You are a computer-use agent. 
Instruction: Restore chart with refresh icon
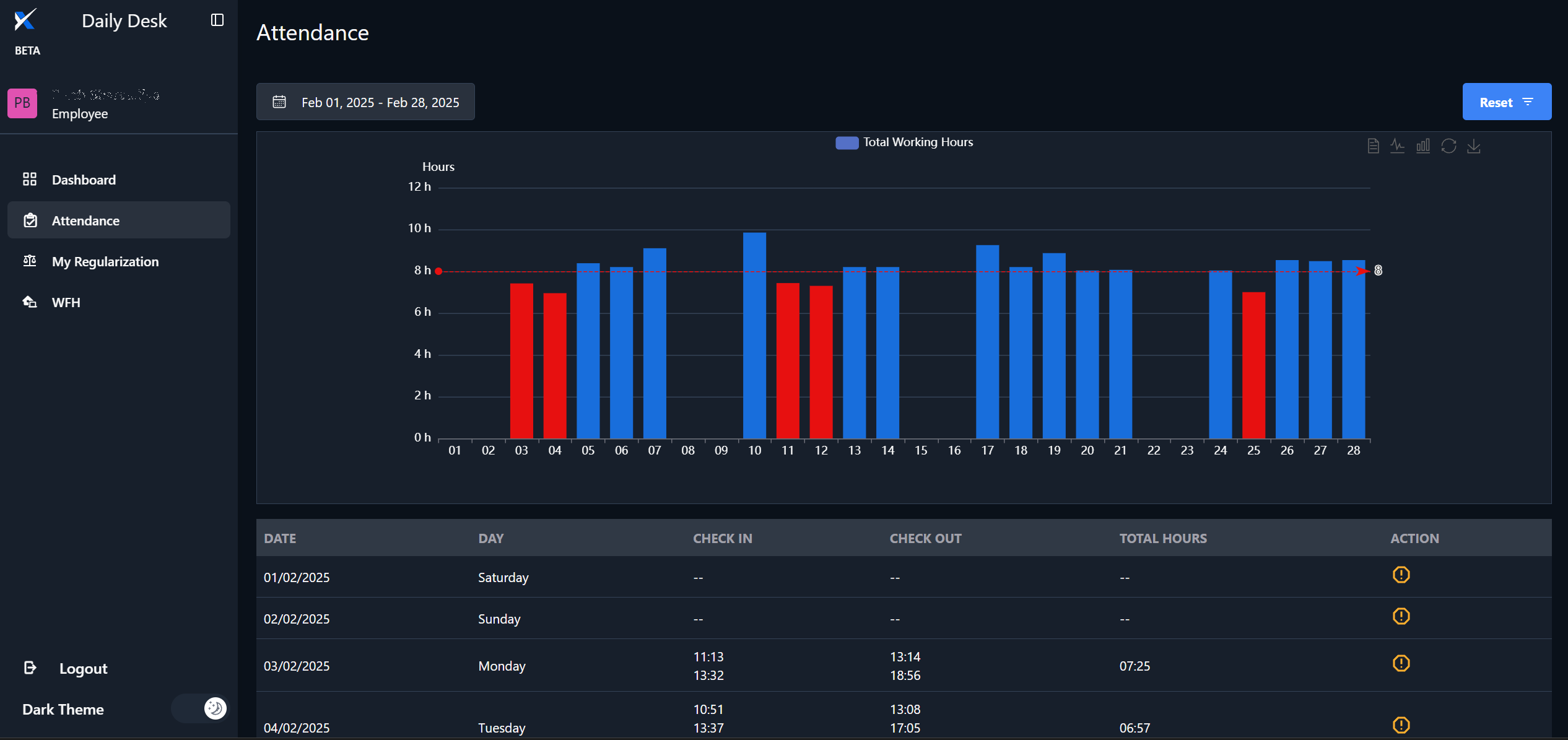1448,146
